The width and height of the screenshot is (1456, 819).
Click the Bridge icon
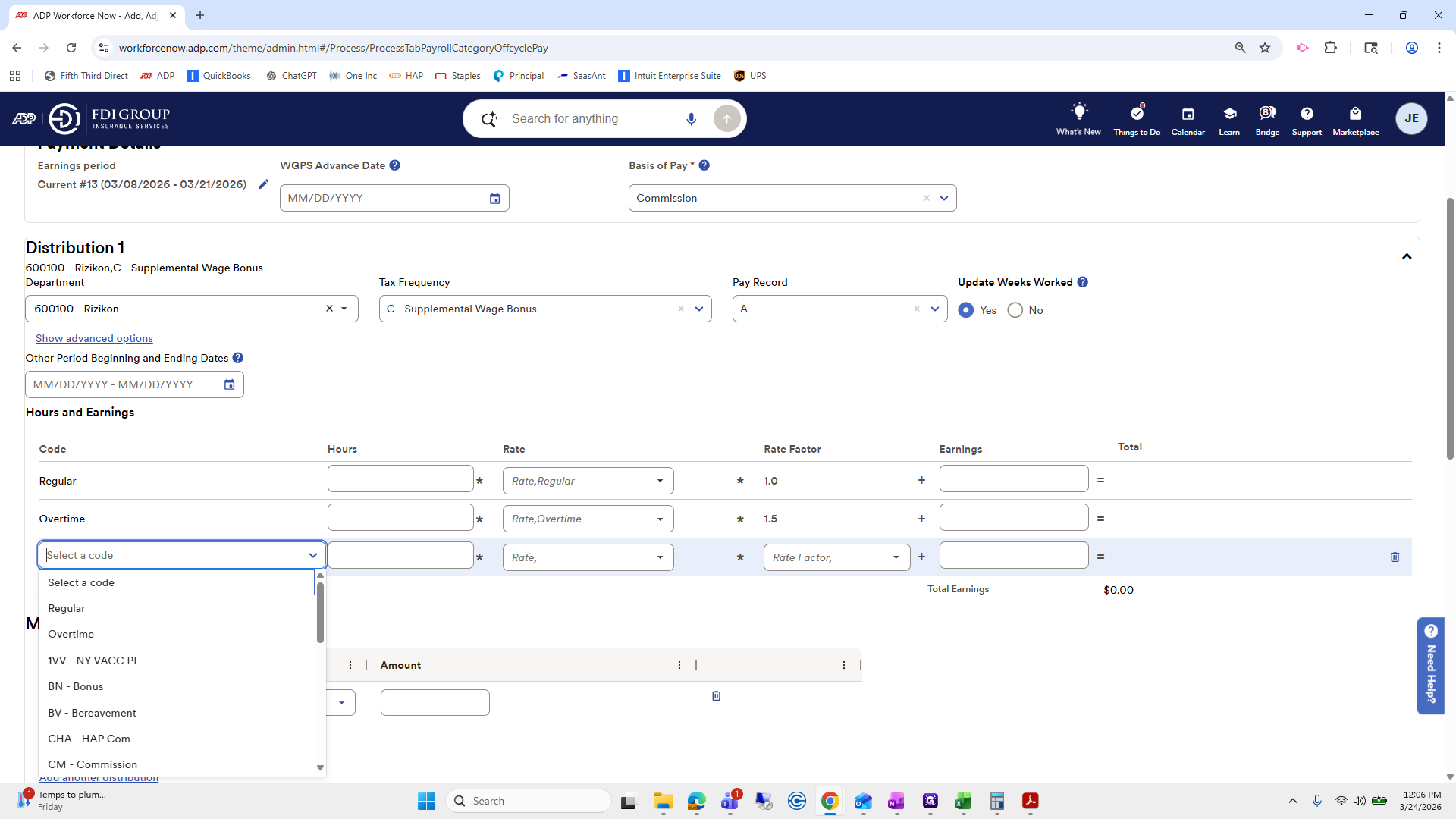tap(1266, 114)
